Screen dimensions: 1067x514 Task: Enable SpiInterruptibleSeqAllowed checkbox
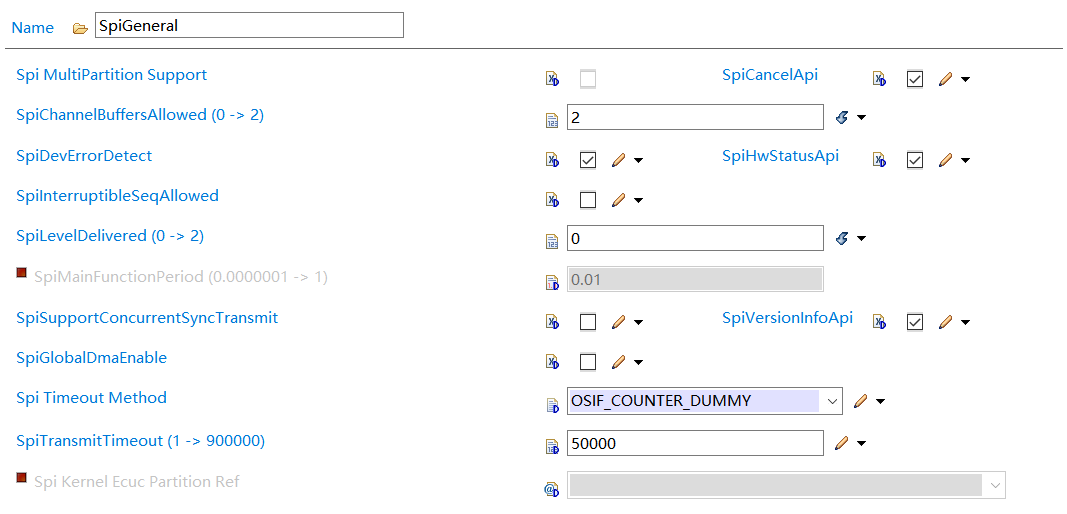click(588, 200)
